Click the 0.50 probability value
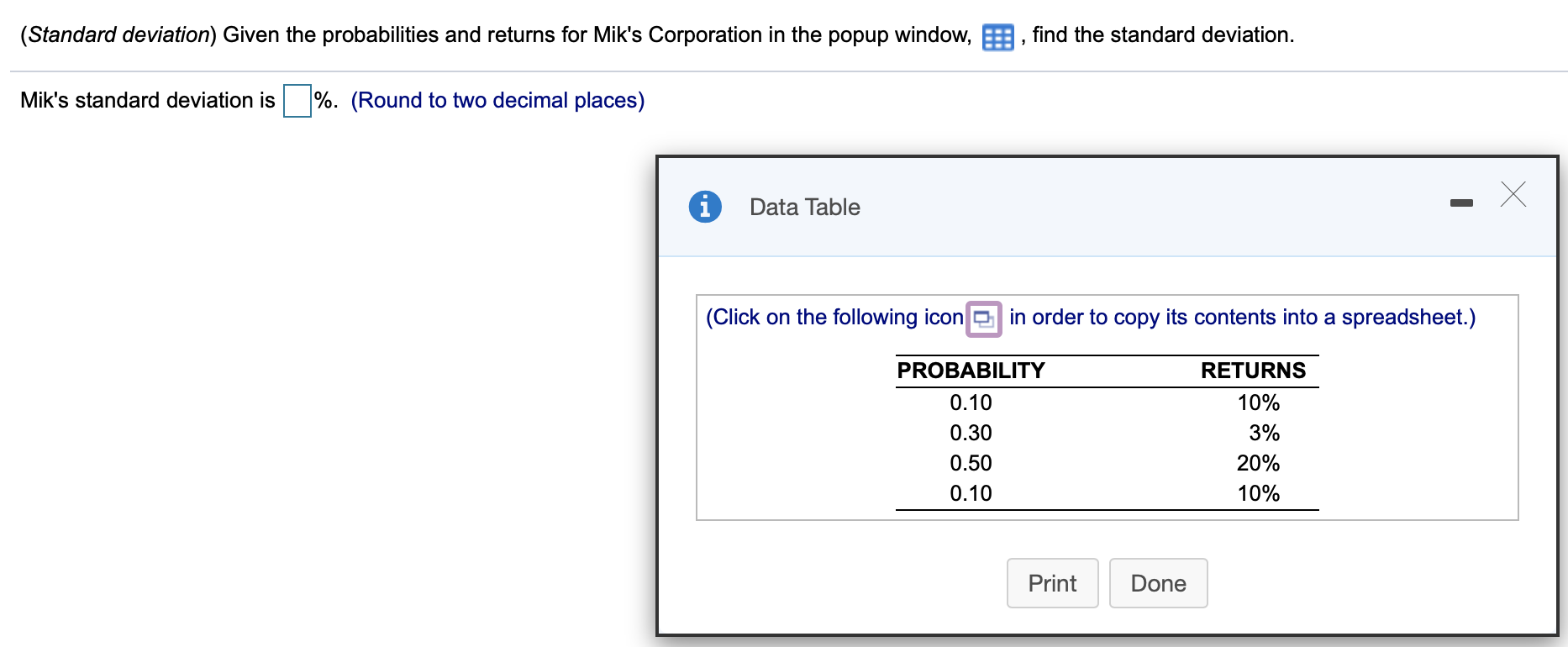1568x647 pixels. (970, 463)
